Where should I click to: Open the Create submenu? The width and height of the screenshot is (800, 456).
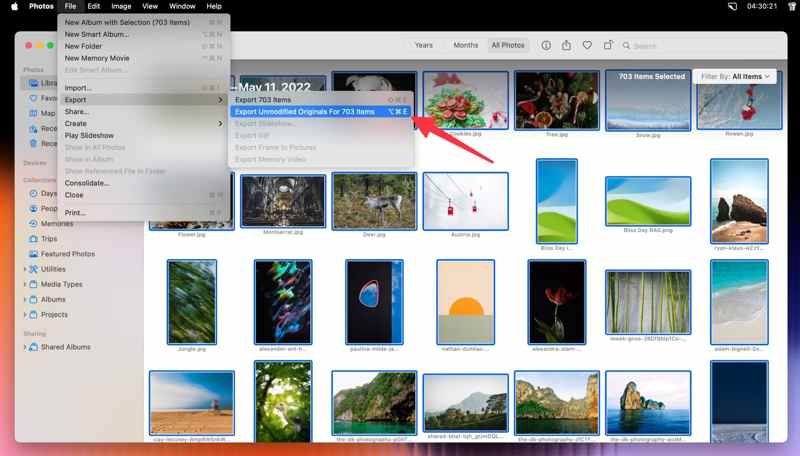(x=143, y=123)
